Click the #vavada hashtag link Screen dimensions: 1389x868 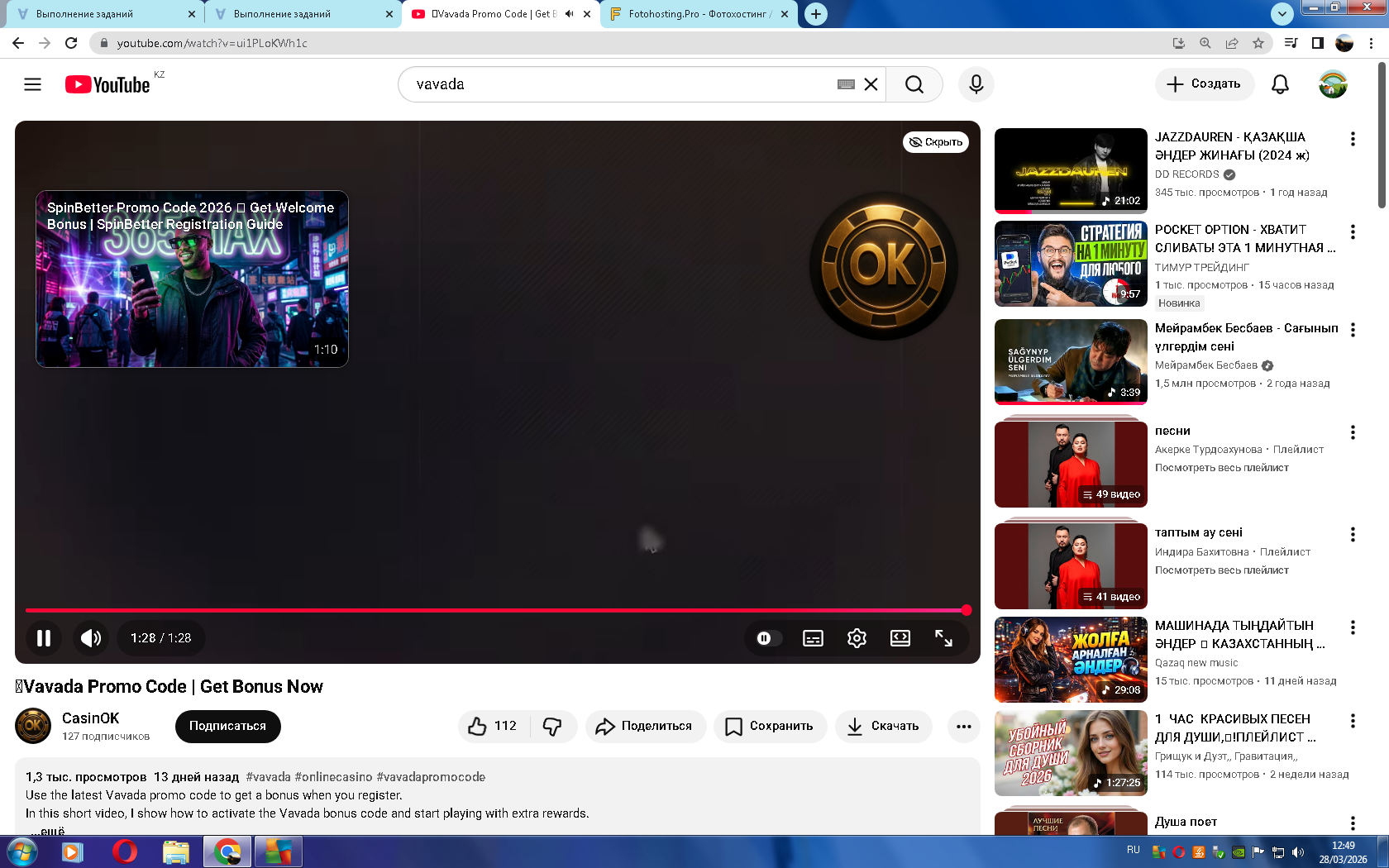[268, 777]
